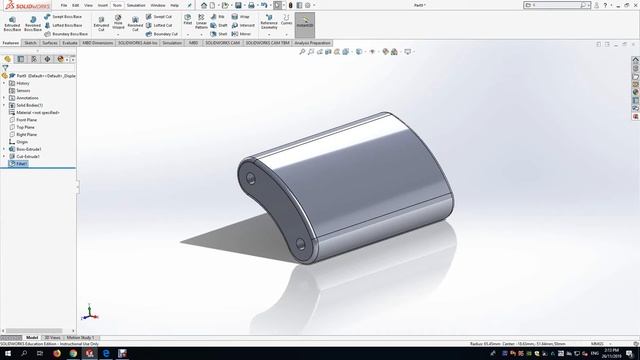Viewport: 640px width, 360px height.
Task: Open the Fillet dropdown arrow
Action: click(188, 34)
